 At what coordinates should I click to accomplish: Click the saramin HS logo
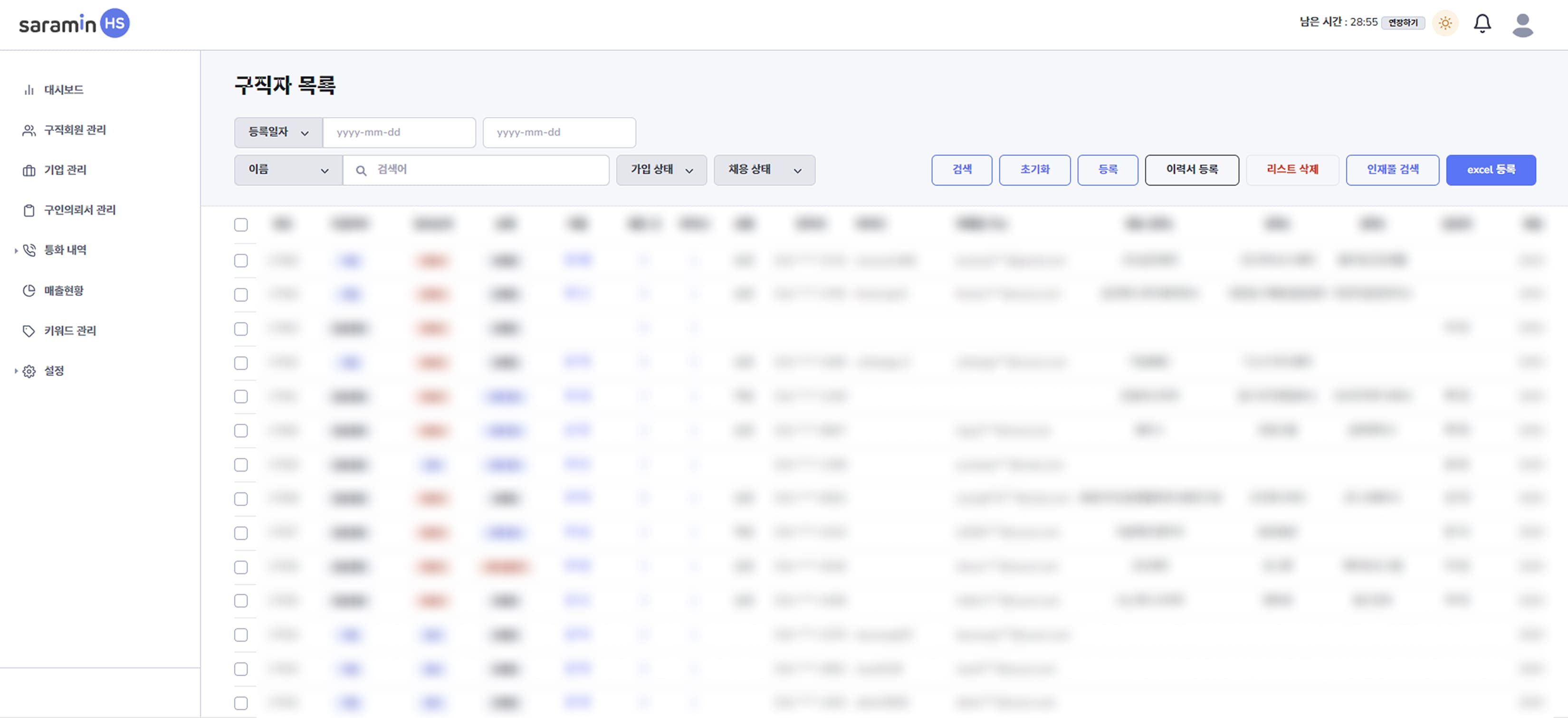[74, 24]
